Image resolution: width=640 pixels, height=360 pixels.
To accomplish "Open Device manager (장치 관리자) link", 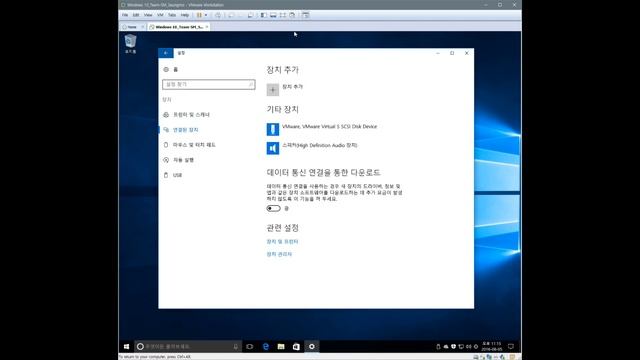I will coord(279,254).
